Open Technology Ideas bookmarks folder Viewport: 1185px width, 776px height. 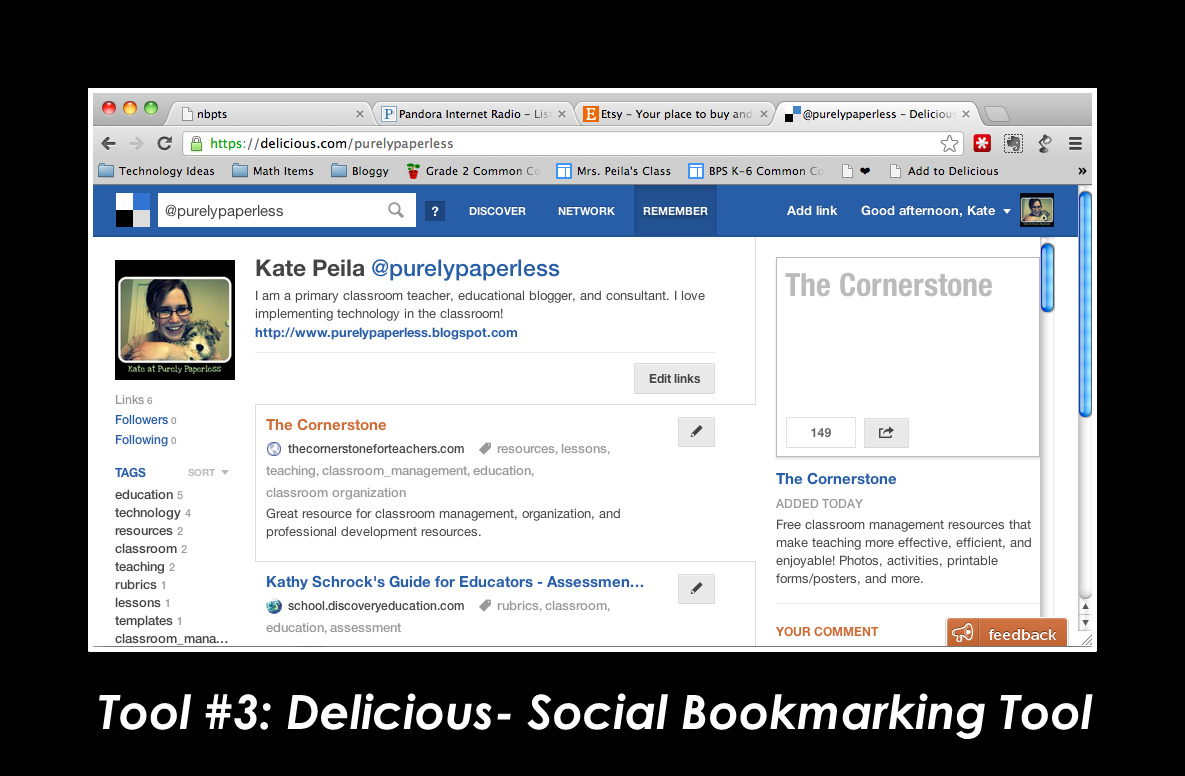[x=156, y=172]
